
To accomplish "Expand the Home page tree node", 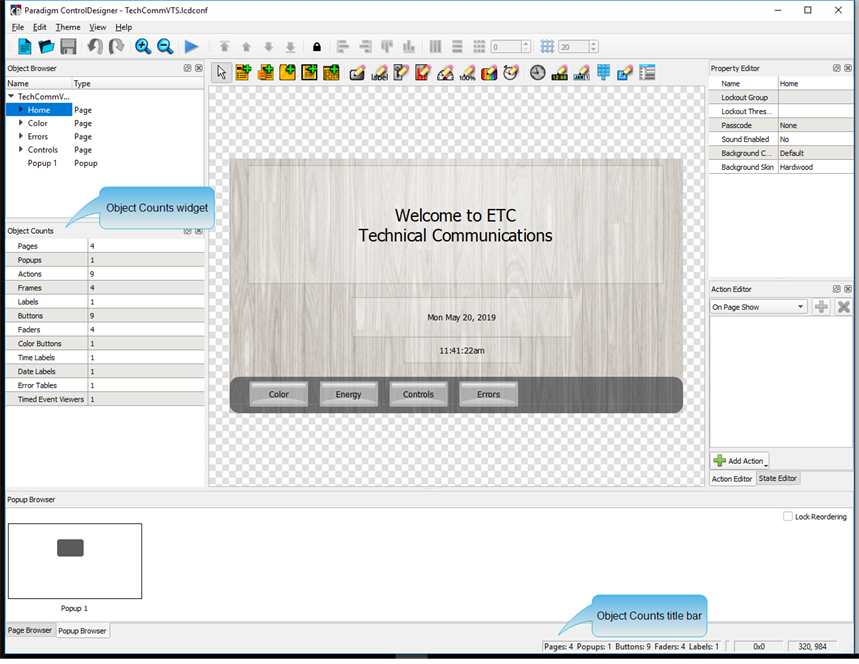I will 21,110.
